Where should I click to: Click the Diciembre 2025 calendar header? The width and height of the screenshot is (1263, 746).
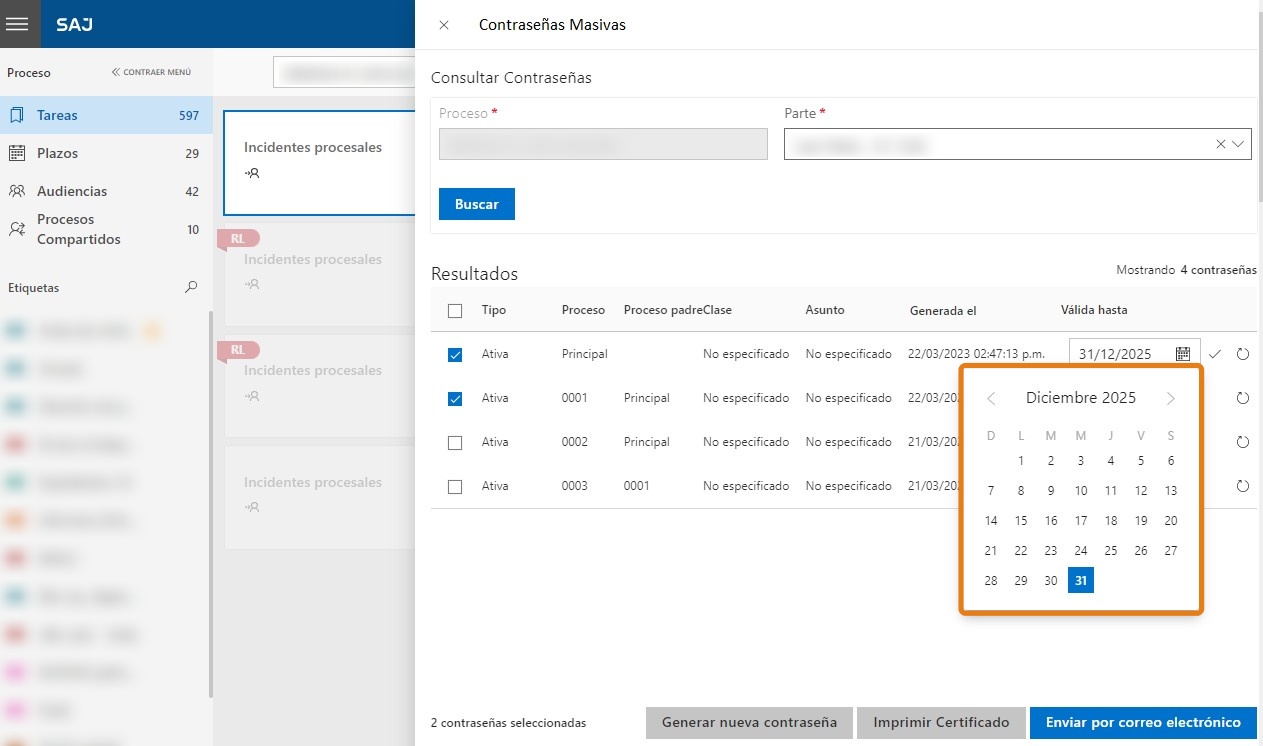[x=1081, y=398]
